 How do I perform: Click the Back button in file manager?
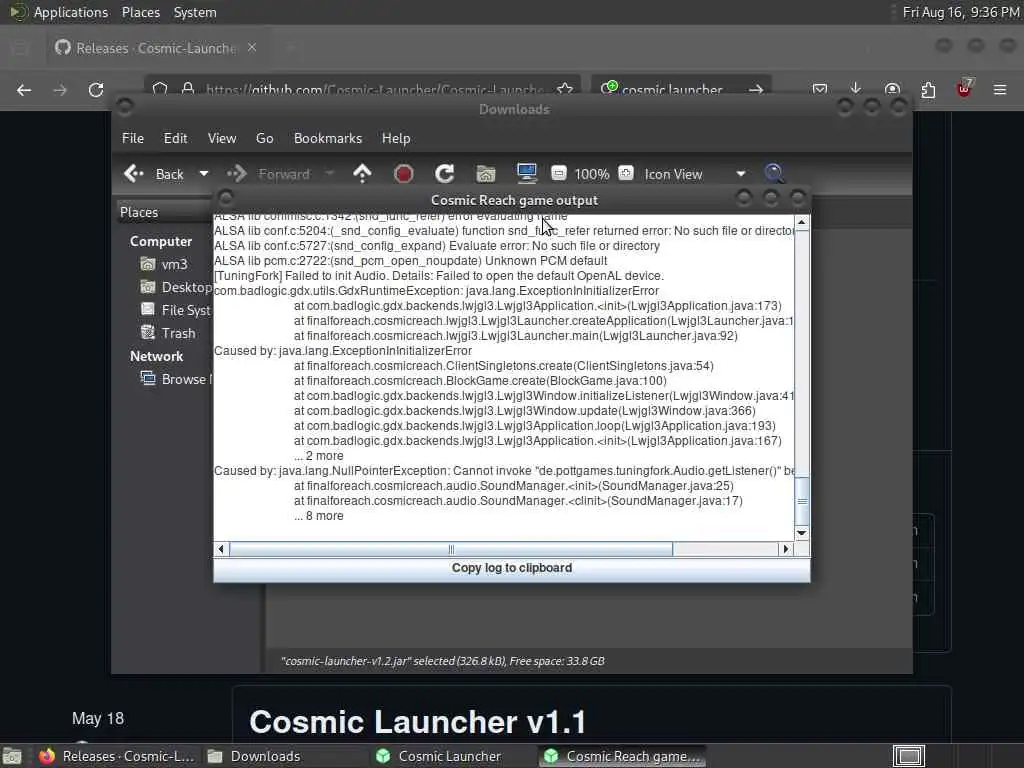point(154,174)
